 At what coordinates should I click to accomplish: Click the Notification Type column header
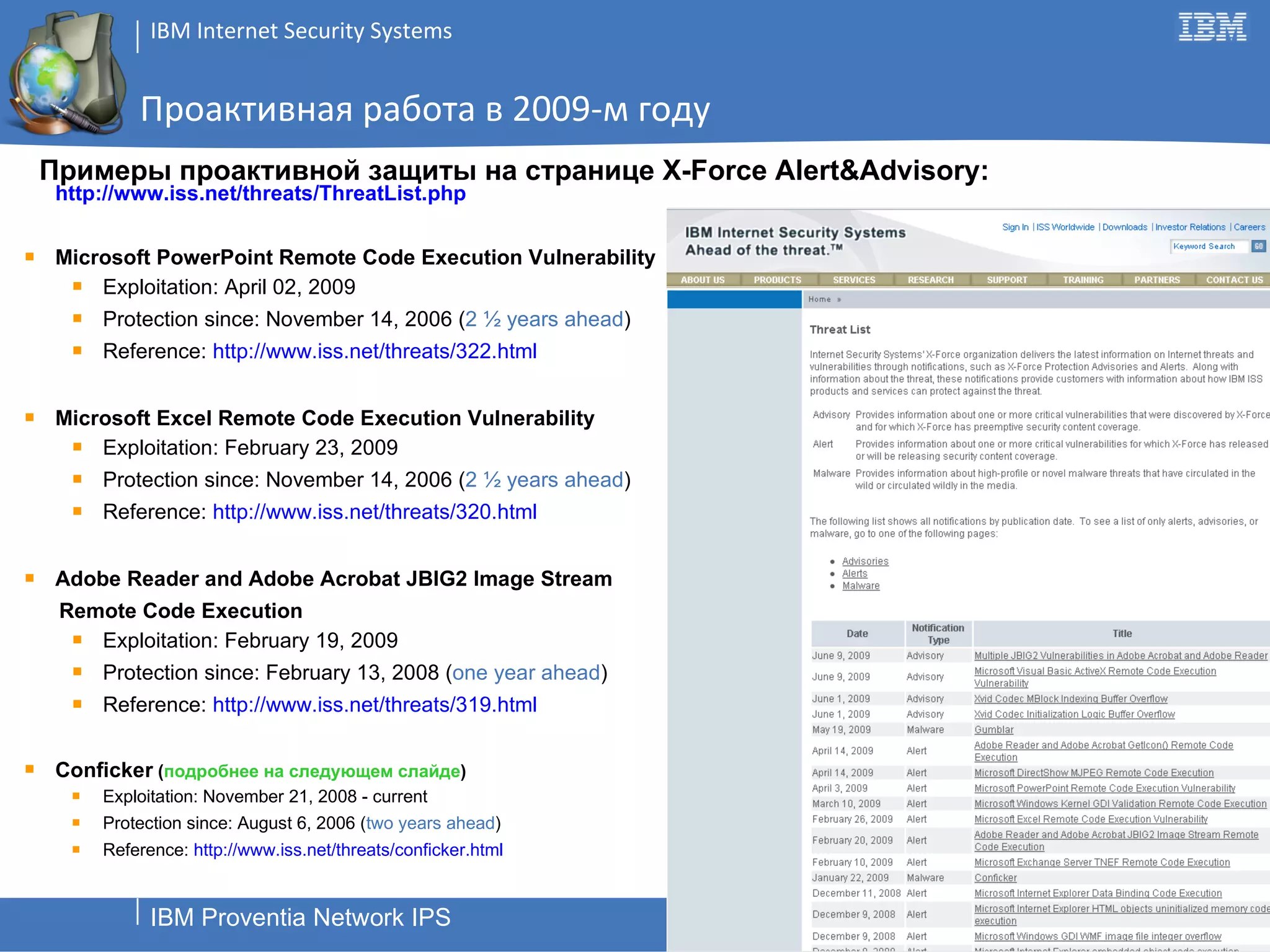(938, 634)
